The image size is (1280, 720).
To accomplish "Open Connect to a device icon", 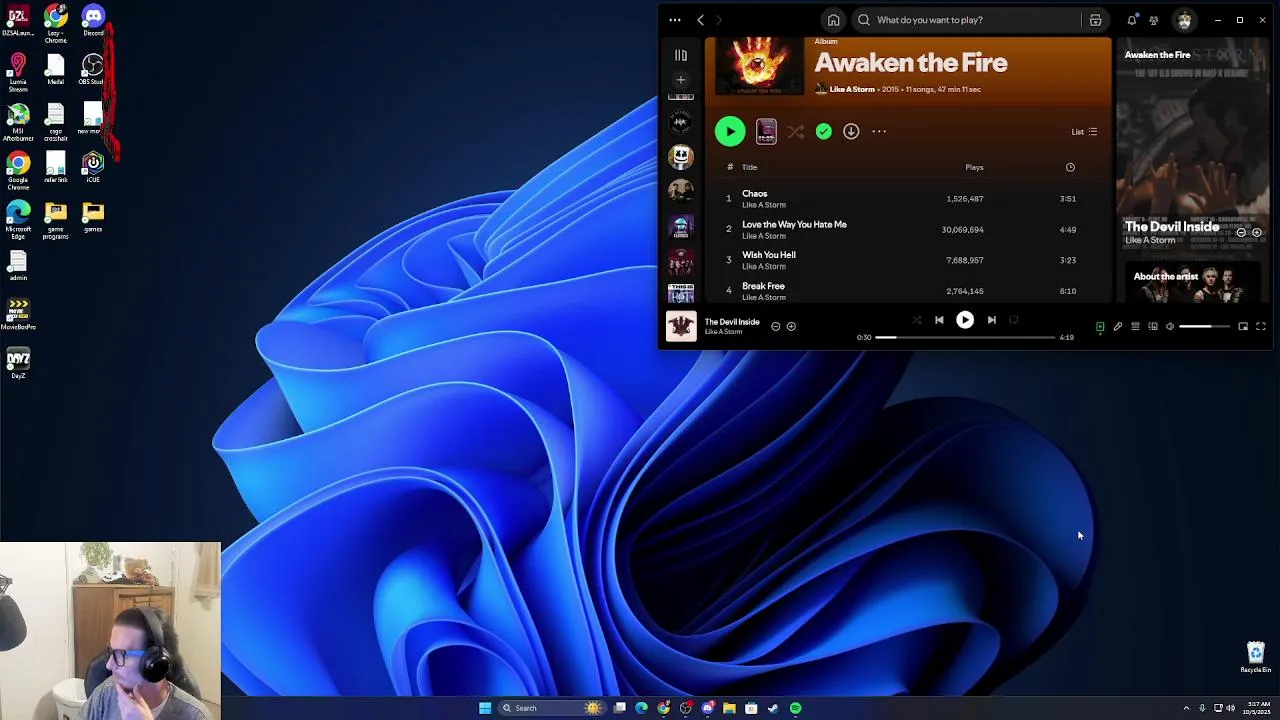I will 1153,326.
